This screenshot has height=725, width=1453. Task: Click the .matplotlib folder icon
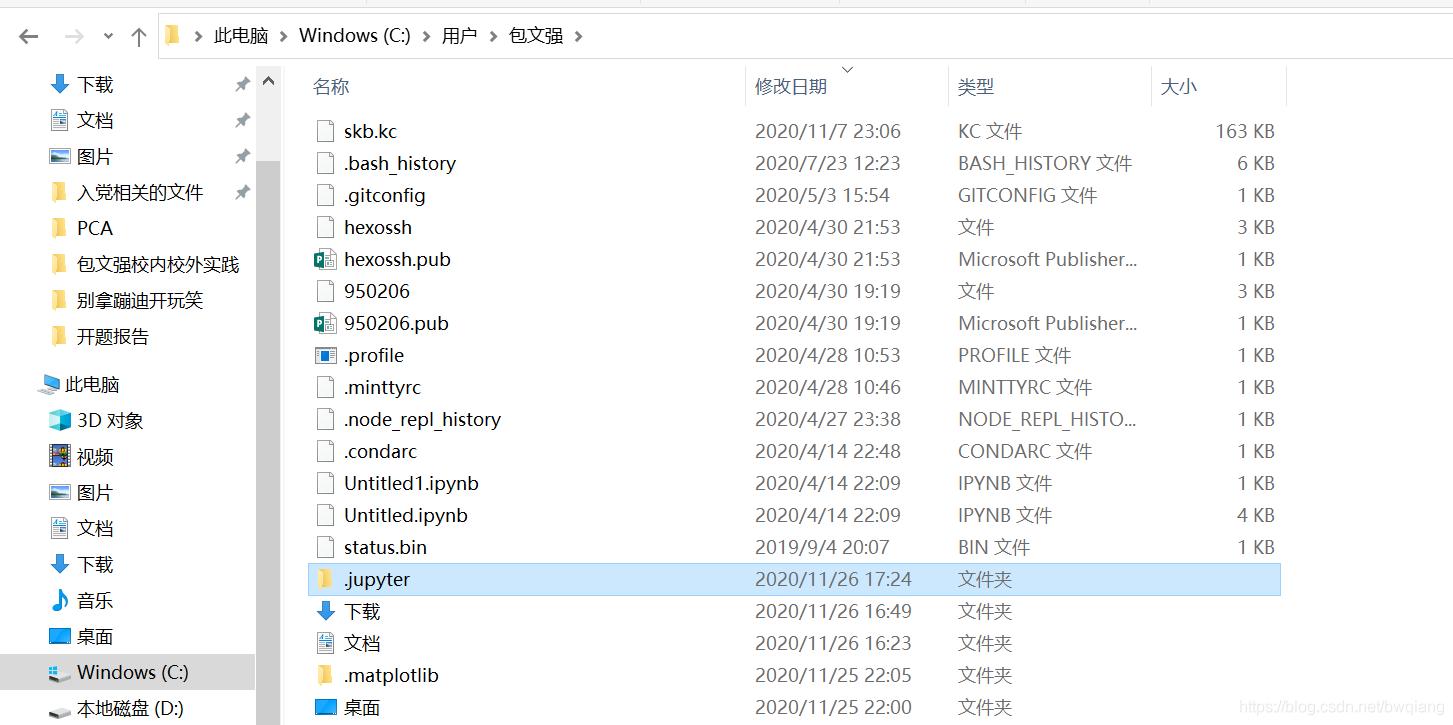[325, 675]
